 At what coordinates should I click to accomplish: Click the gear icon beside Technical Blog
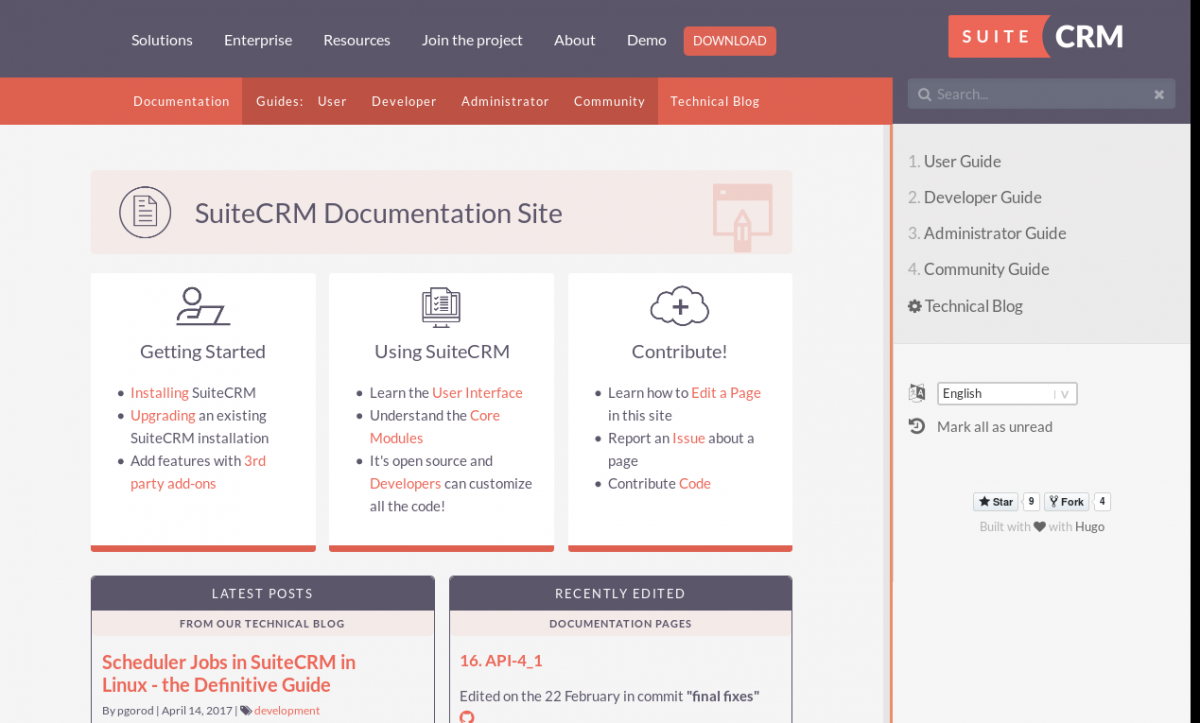click(x=914, y=306)
